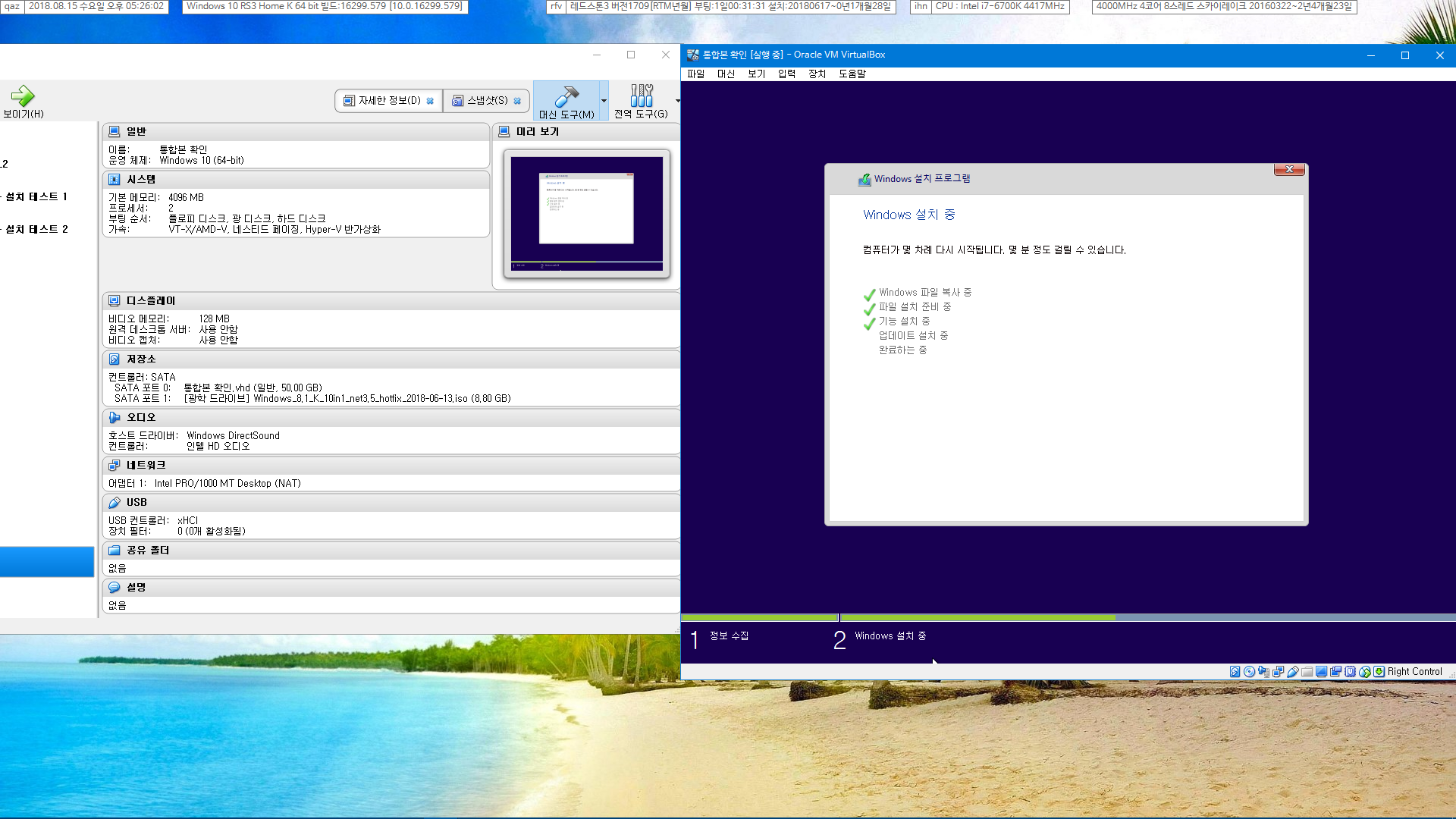Click the Windows 설치 프로그램 title icon

pos(864,180)
